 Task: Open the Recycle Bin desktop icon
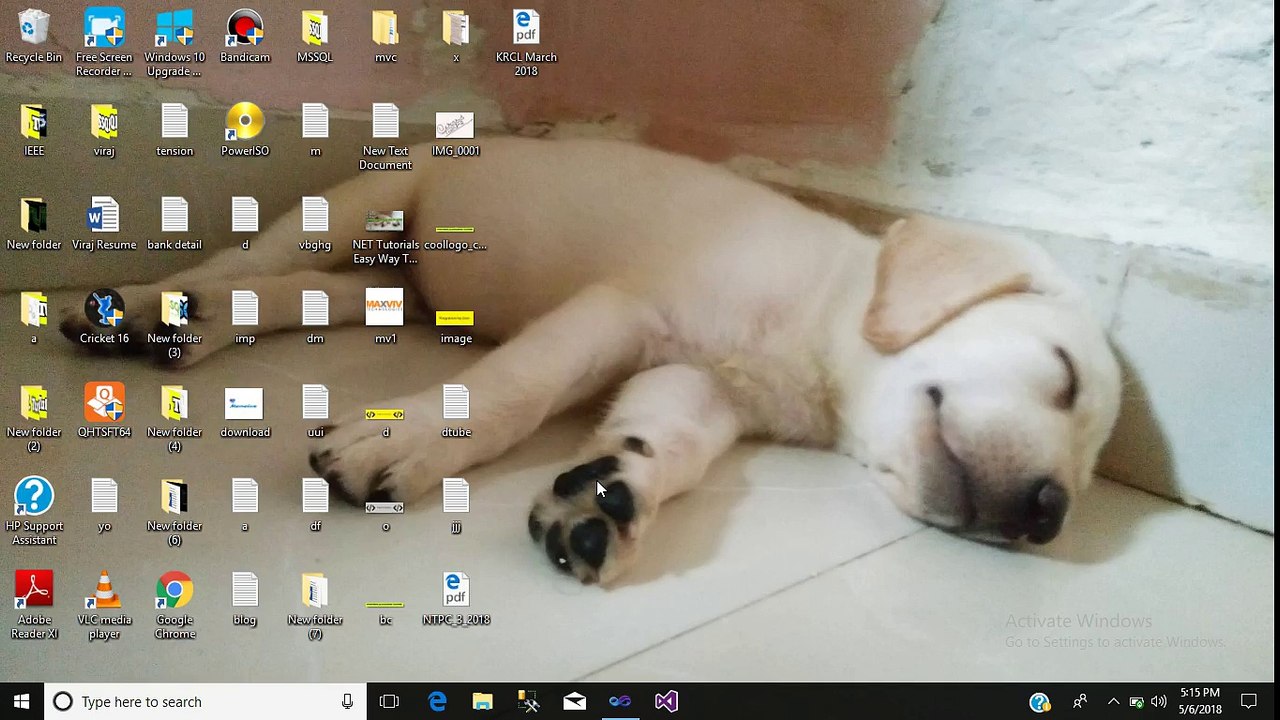(x=33, y=36)
